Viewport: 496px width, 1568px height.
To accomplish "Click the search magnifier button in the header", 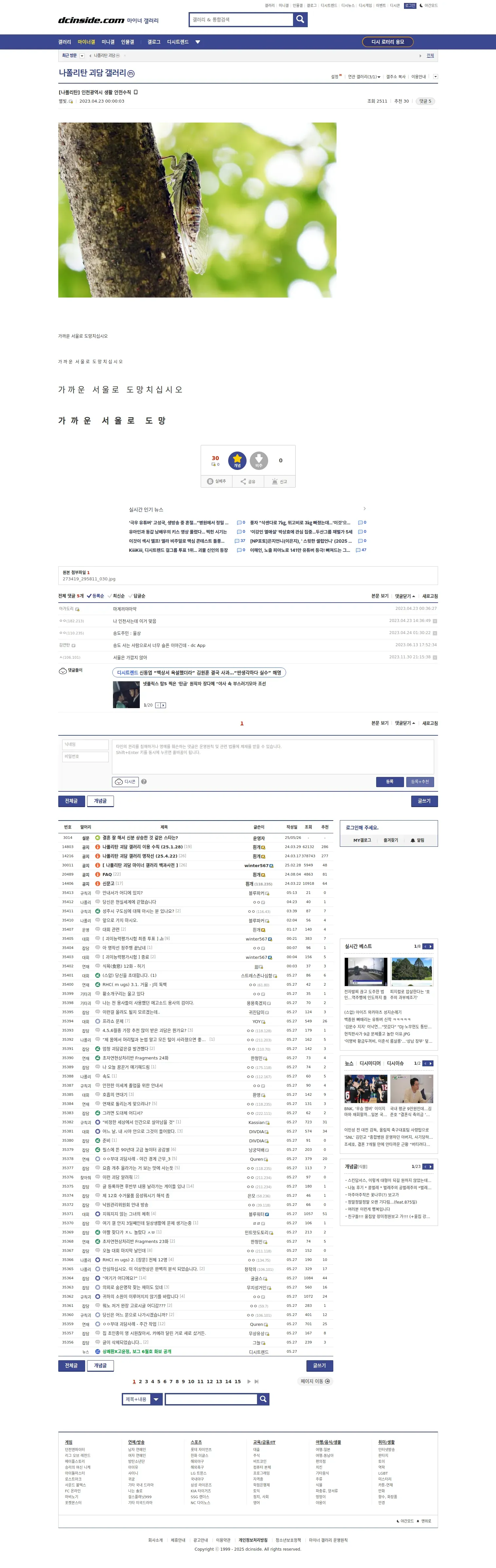I will 300,19.
